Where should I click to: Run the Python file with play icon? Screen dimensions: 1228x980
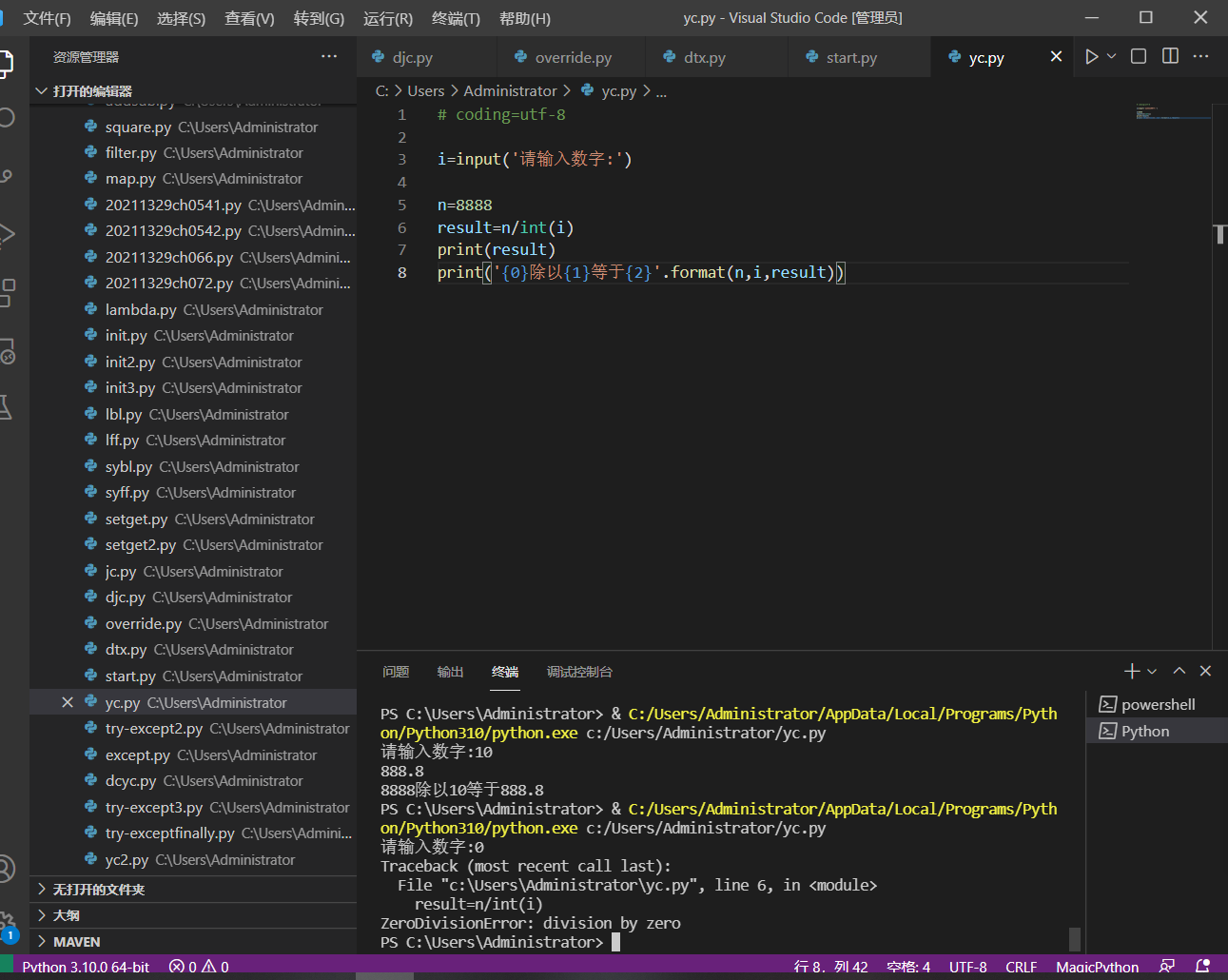[x=1091, y=57]
